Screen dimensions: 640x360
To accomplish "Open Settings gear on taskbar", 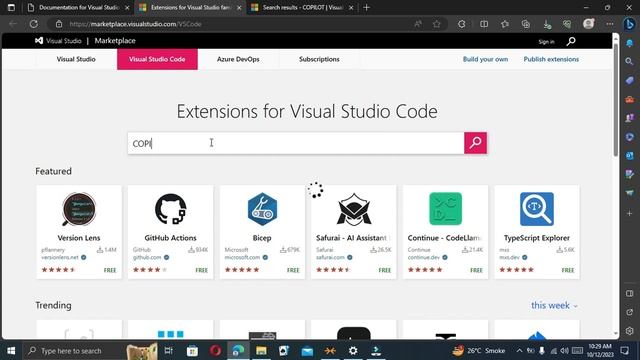I will click(353, 351).
